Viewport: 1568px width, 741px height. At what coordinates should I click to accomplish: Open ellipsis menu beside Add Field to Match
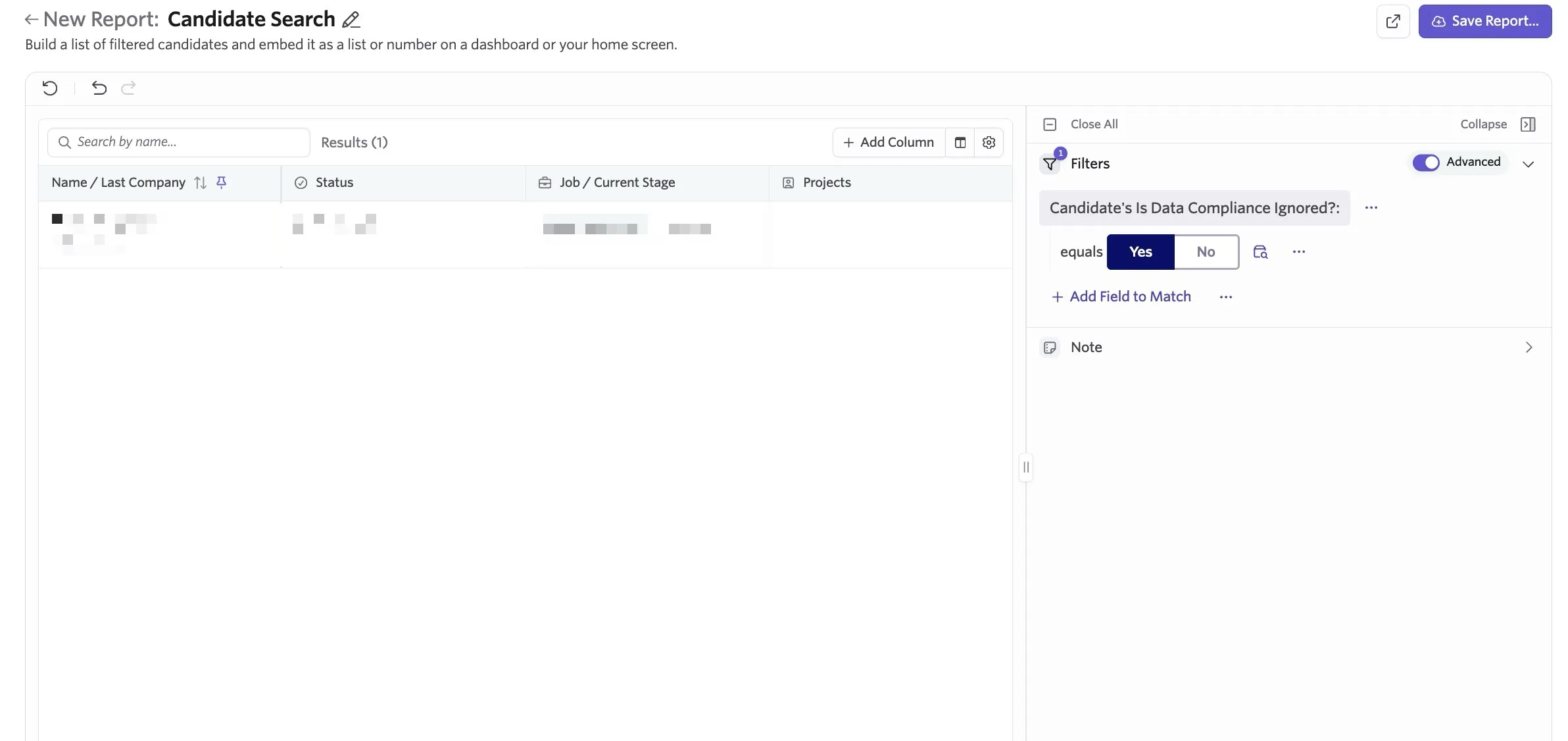(x=1226, y=297)
